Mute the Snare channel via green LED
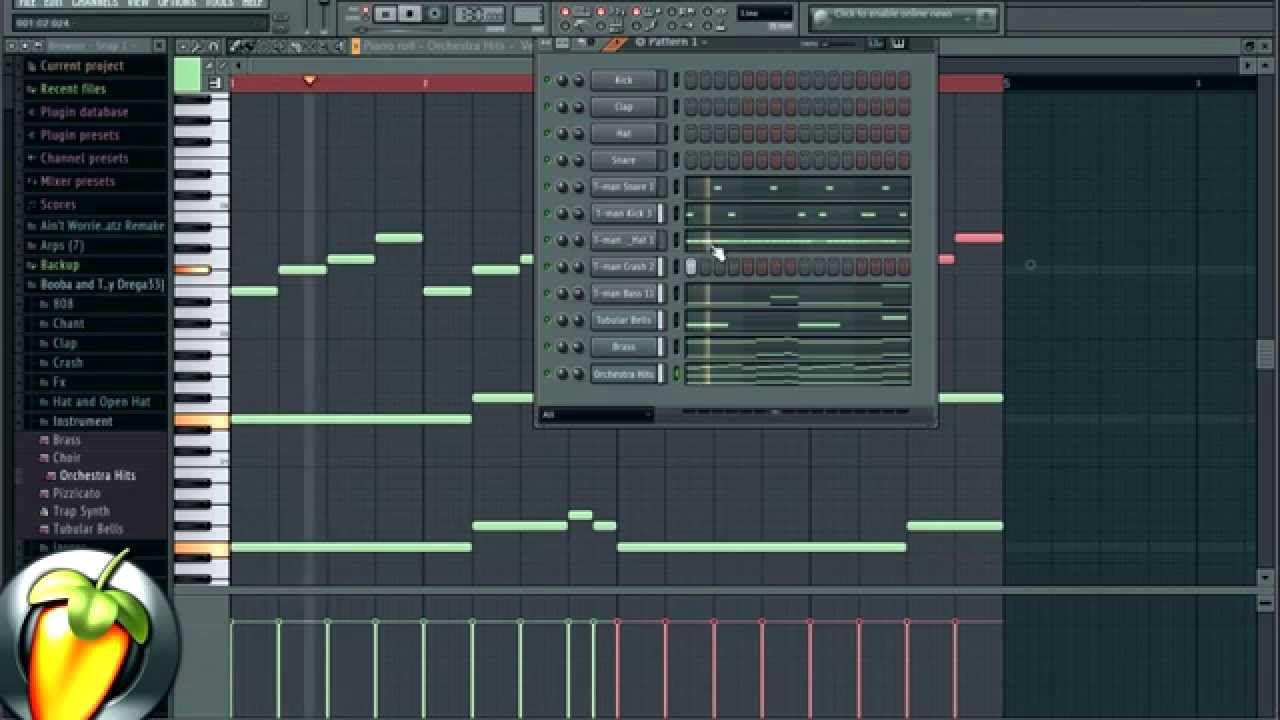Image resolution: width=1280 pixels, height=720 pixels. [x=546, y=160]
